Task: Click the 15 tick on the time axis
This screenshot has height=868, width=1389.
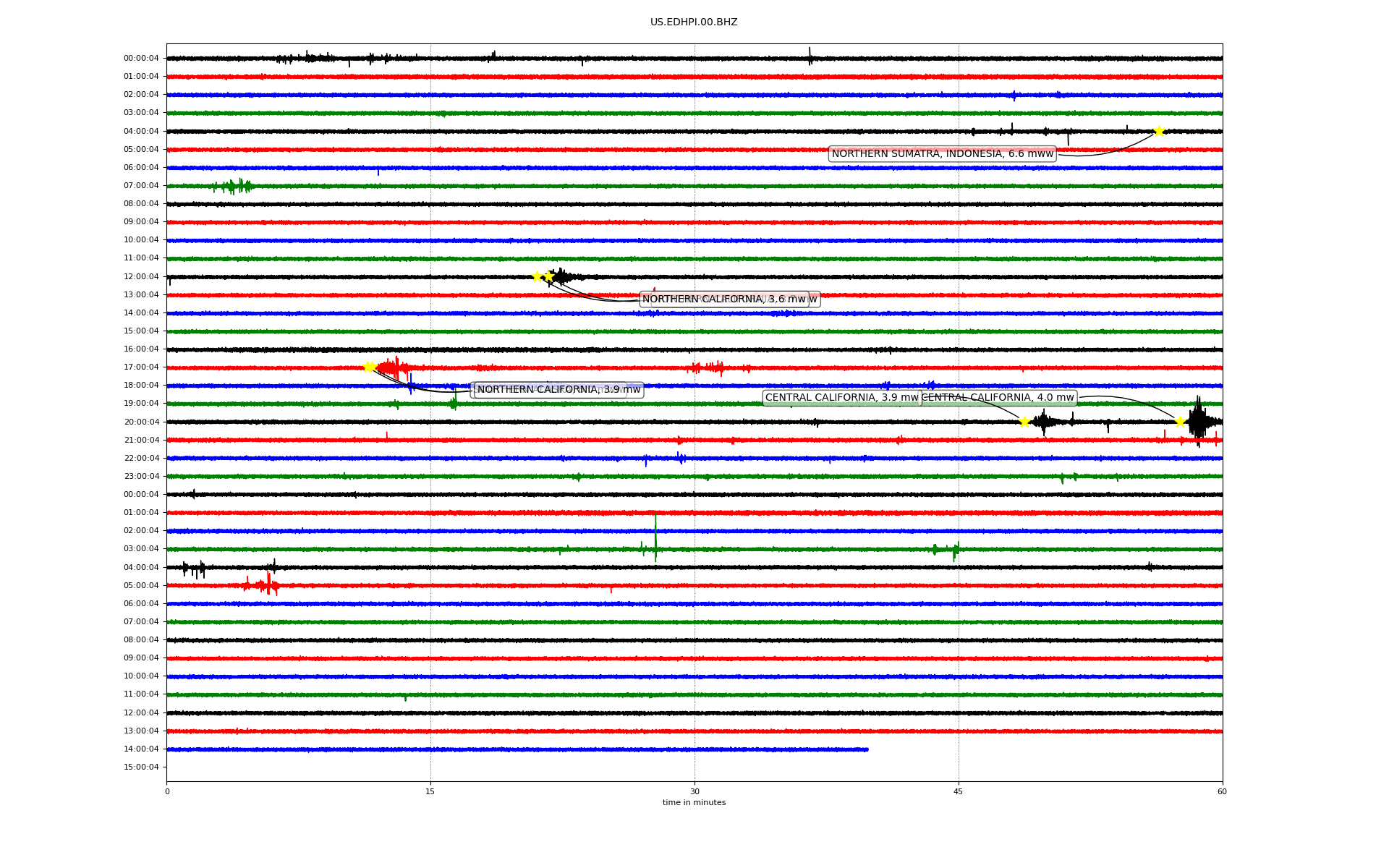Action: coord(430,791)
